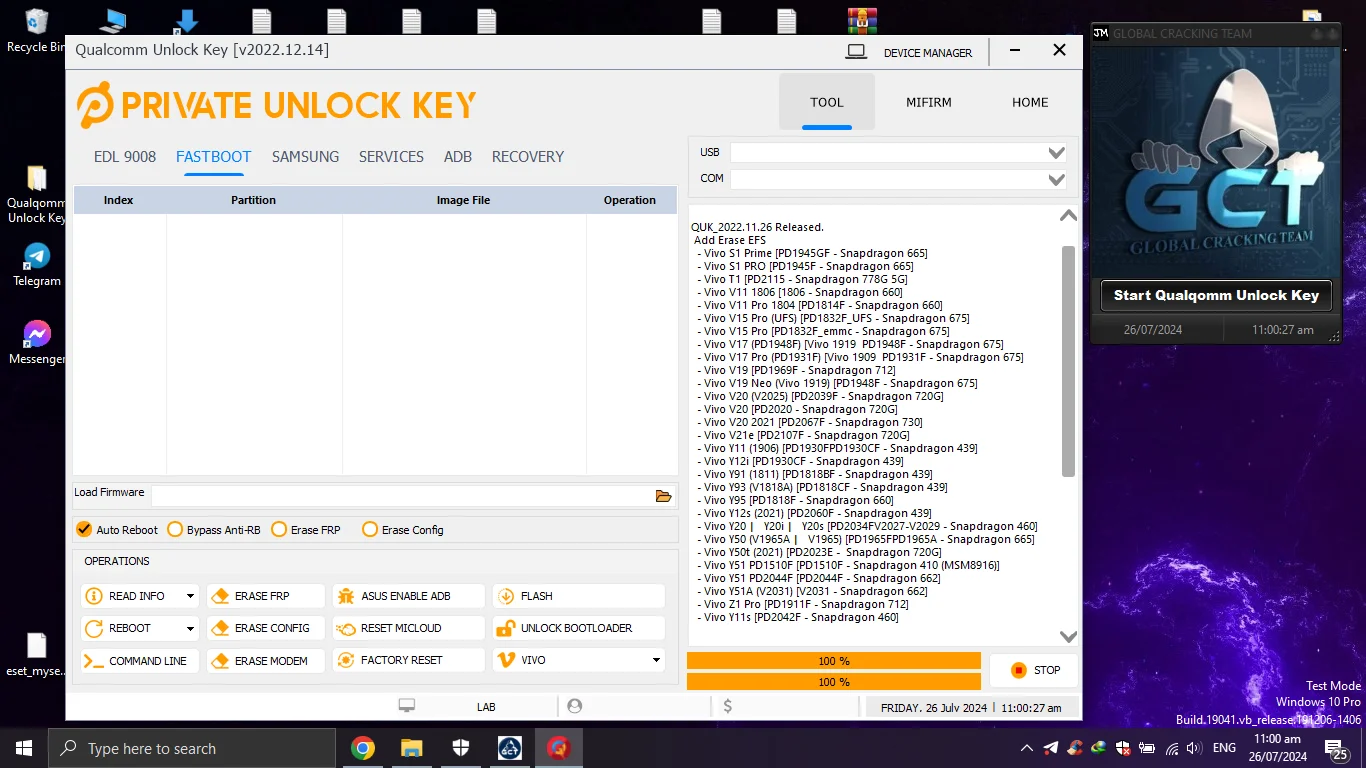The width and height of the screenshot is (1366, 768).
Task: Click the Windows Start button
Action: (x=24, y=748)
